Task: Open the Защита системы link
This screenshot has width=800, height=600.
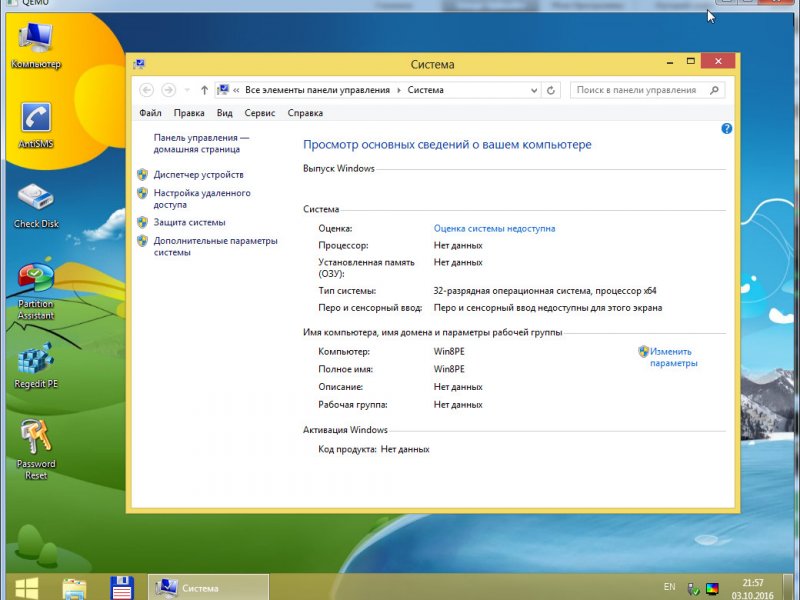Action: [189, 222]
